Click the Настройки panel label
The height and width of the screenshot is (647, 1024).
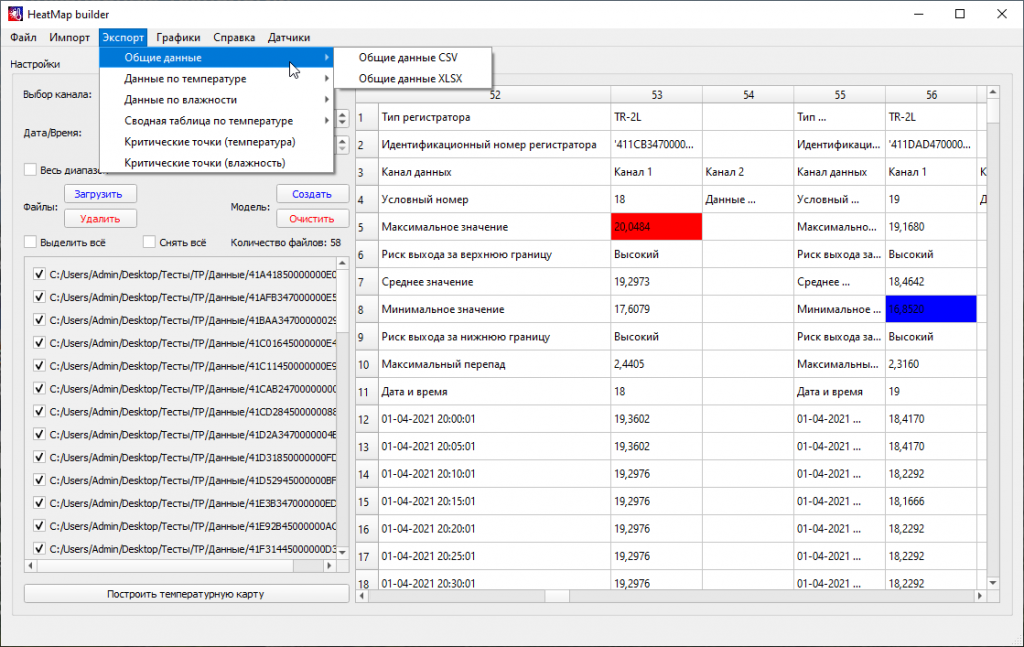point(35,64)
